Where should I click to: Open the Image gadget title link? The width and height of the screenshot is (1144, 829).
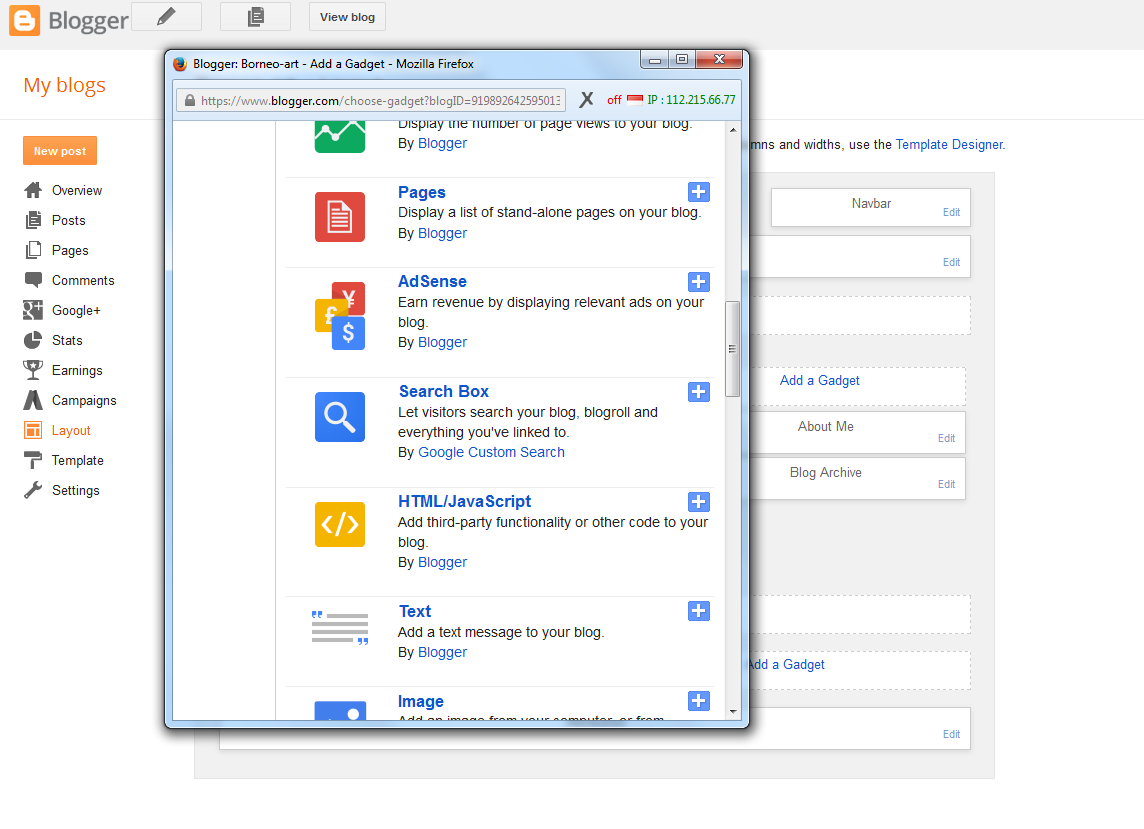click(420, 702)
